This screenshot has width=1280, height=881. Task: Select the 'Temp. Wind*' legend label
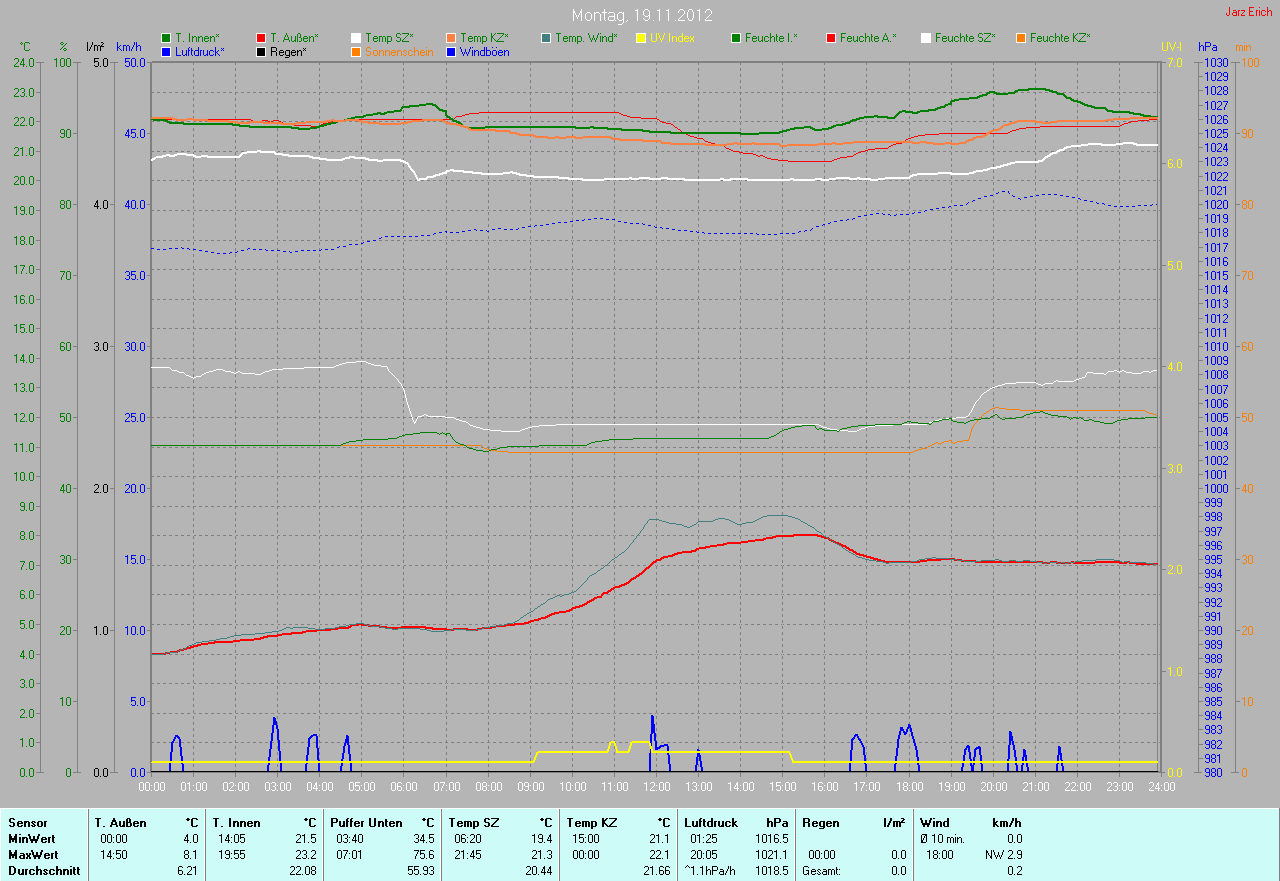pos(586,38)
